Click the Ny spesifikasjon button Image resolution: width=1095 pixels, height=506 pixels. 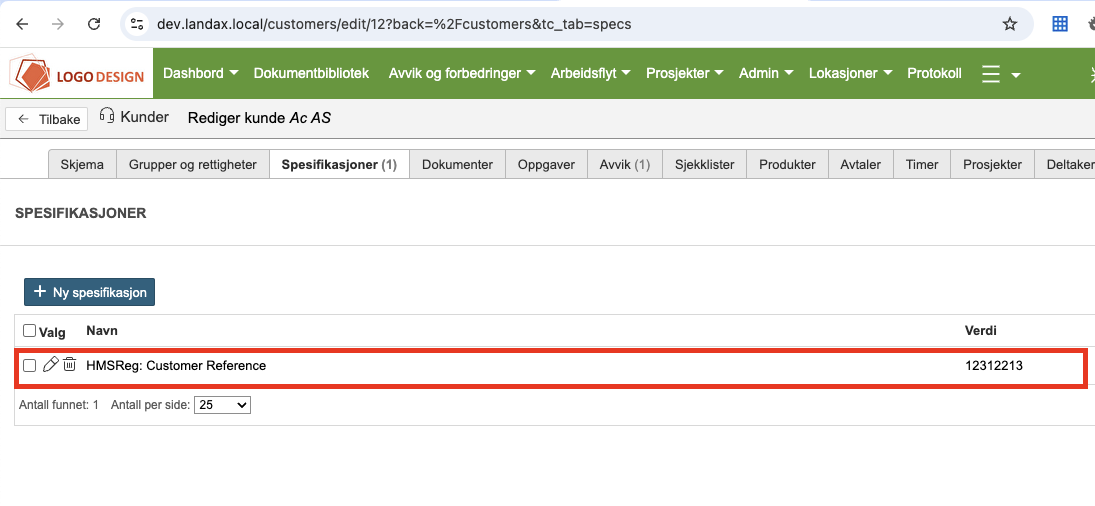point(90,292)
